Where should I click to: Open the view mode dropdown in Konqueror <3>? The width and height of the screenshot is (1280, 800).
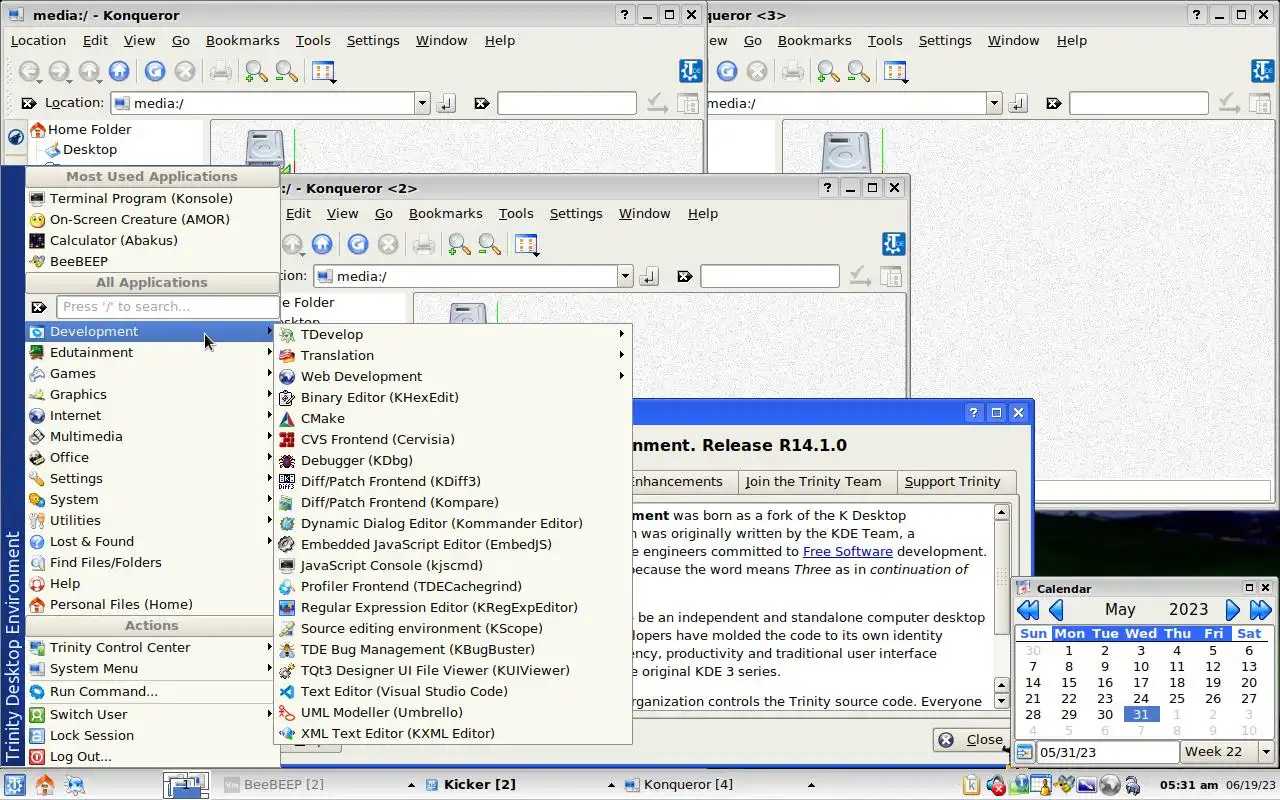click(895, 72)
